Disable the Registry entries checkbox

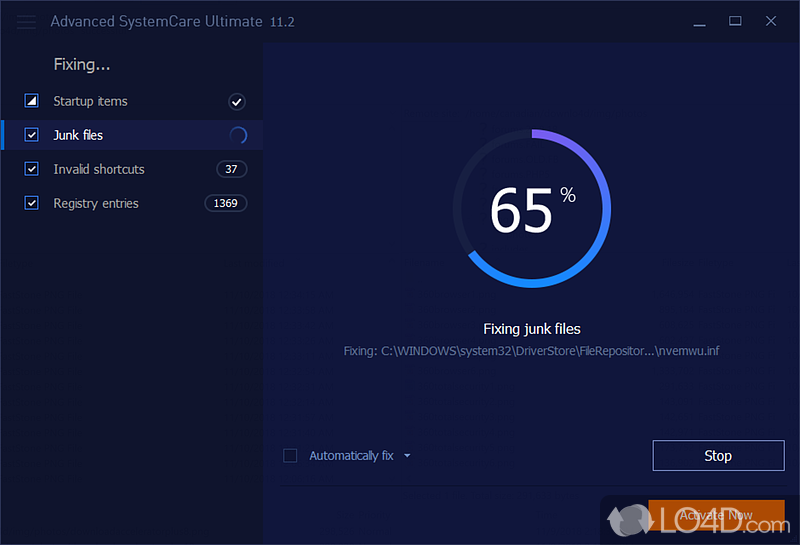pyautogui.click(x=32, y=204)
